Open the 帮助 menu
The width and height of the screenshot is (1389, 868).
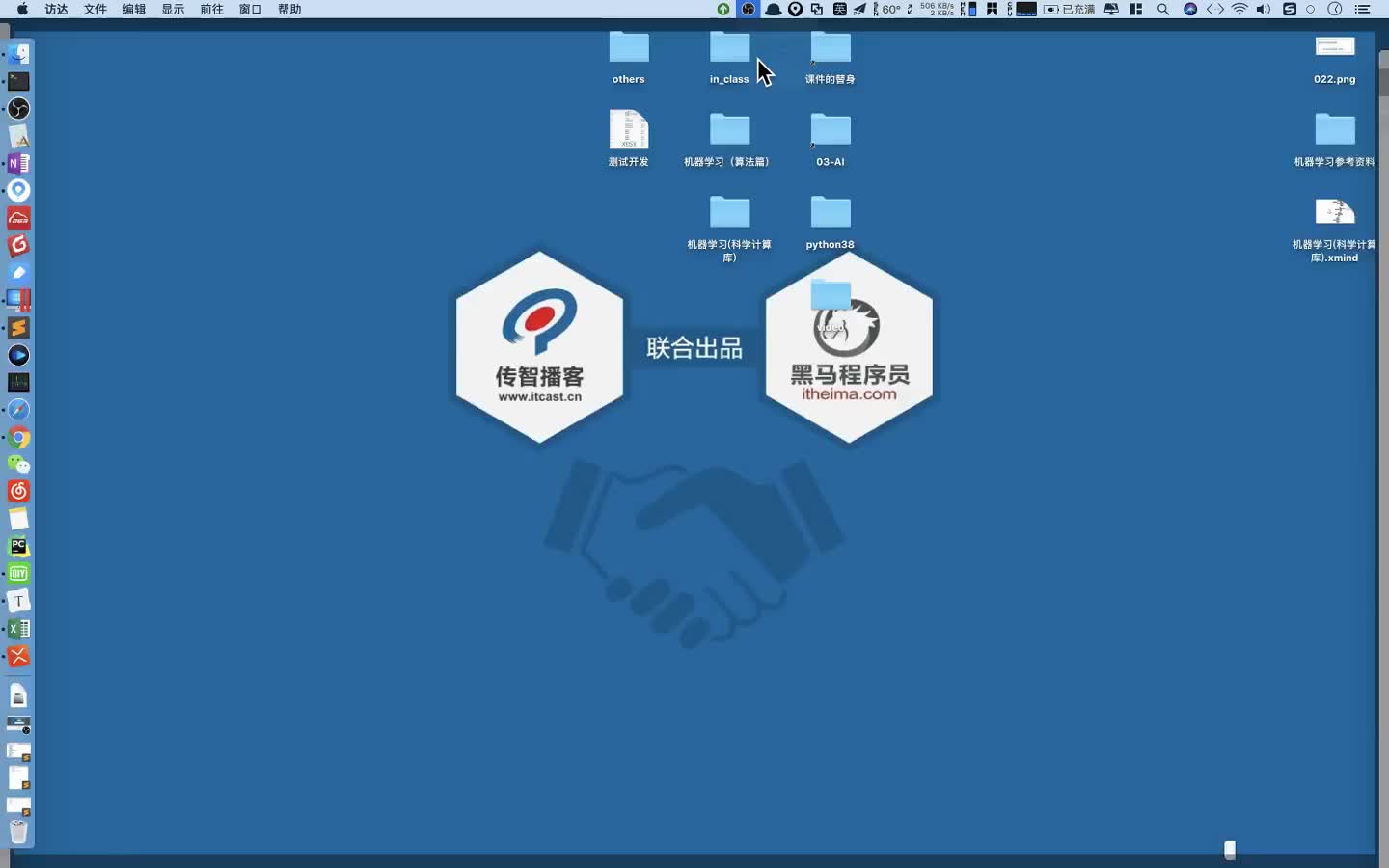click(x=289, y=9)
